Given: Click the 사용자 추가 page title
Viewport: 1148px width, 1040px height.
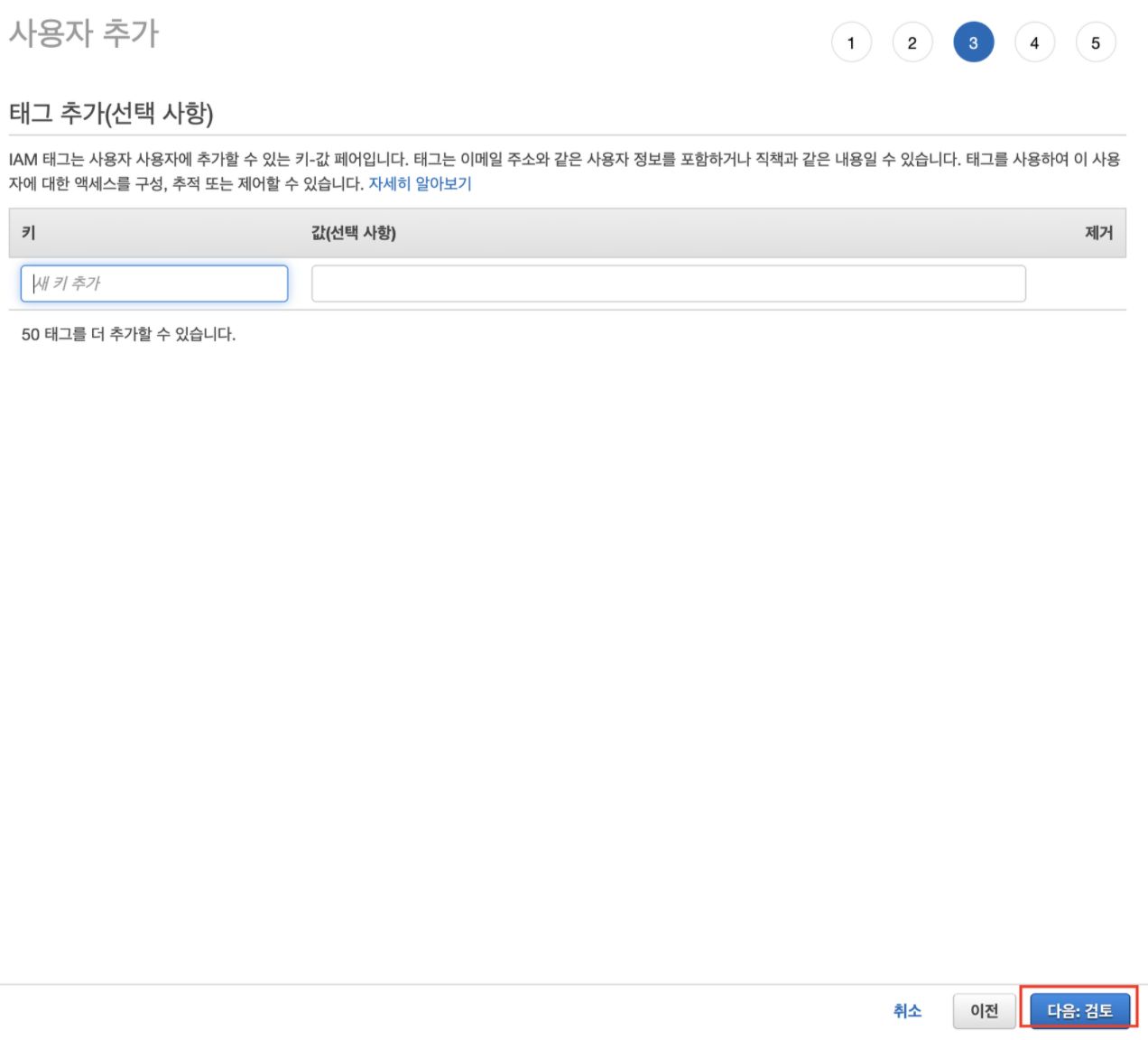Looking at the screenshot, I should click(x=84, y=33).
